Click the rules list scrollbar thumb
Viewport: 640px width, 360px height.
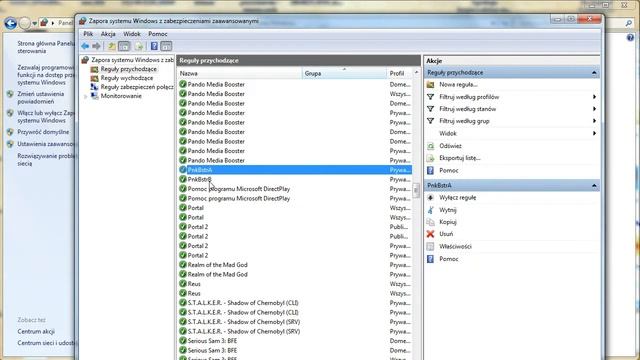[416, 191]
